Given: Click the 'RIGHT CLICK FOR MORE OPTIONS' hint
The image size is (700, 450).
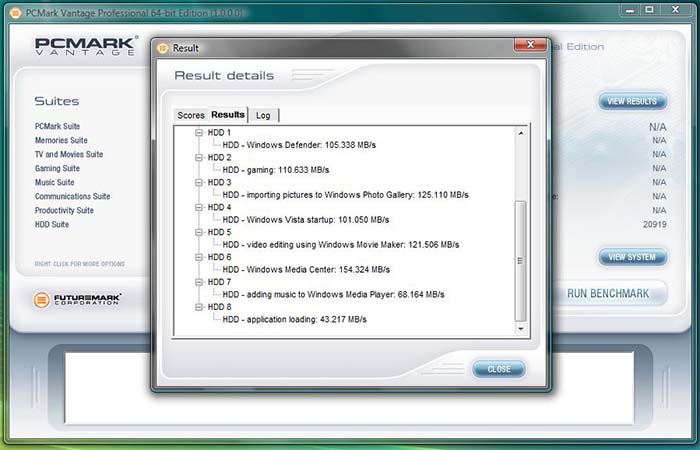Looking at the screenshot, I should coord(79,264).
